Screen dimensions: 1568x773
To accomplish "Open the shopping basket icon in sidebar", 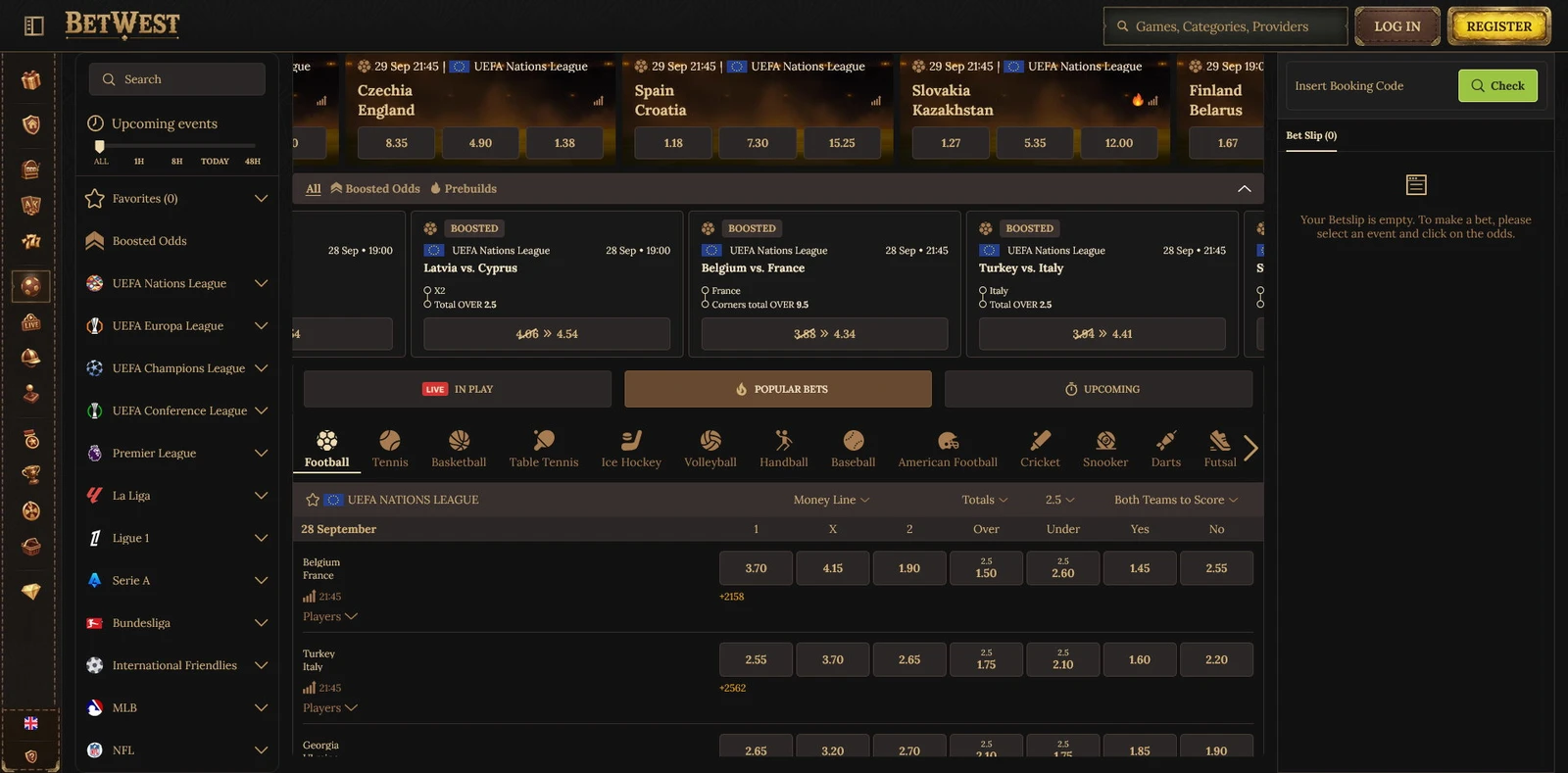I will click(x=31, y=547).
